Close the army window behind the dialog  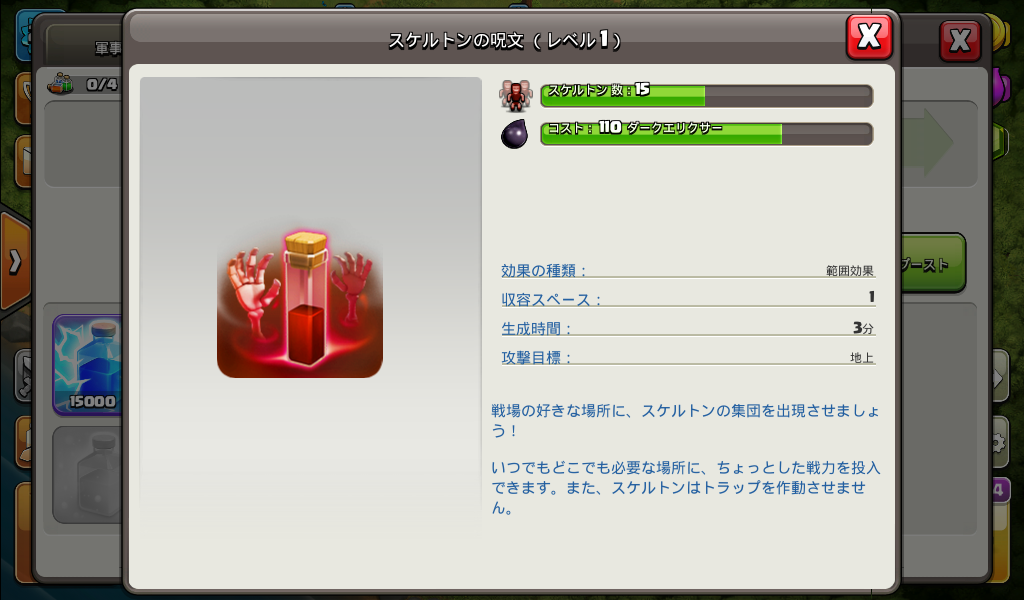coord(959,41)
